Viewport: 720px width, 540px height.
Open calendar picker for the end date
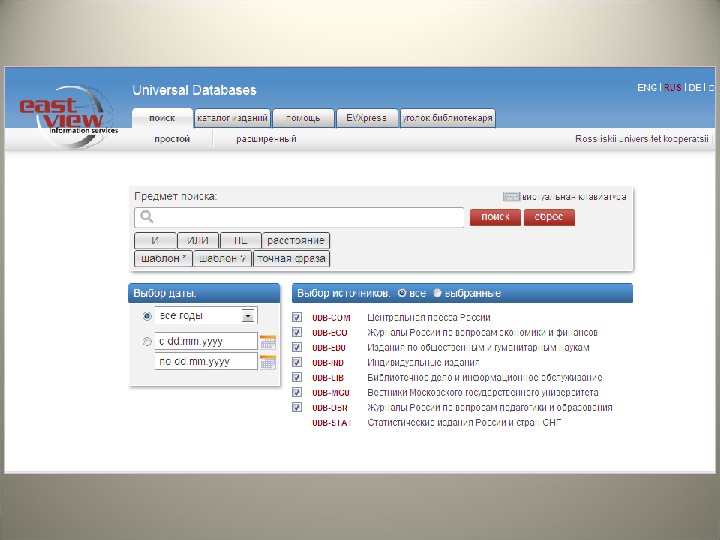pos(268,362)
